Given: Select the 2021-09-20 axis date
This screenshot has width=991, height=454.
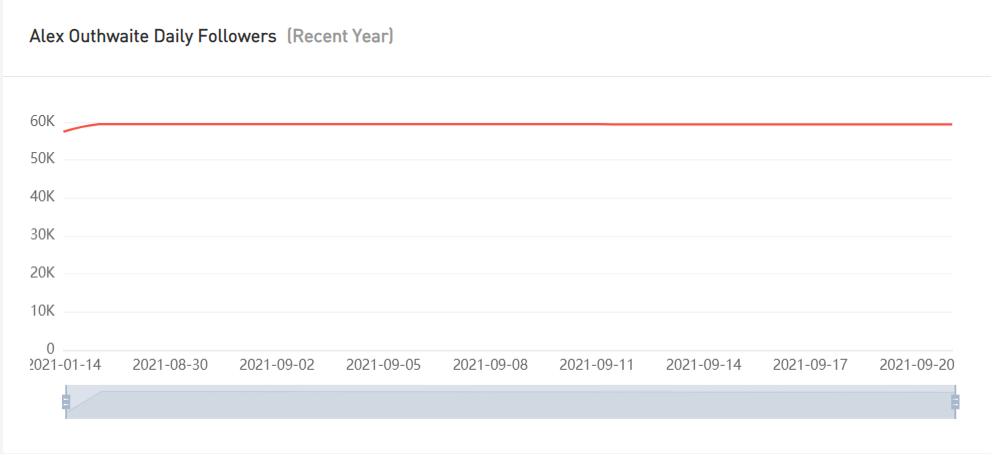Looking at the screenshot, I should [916, 365].
